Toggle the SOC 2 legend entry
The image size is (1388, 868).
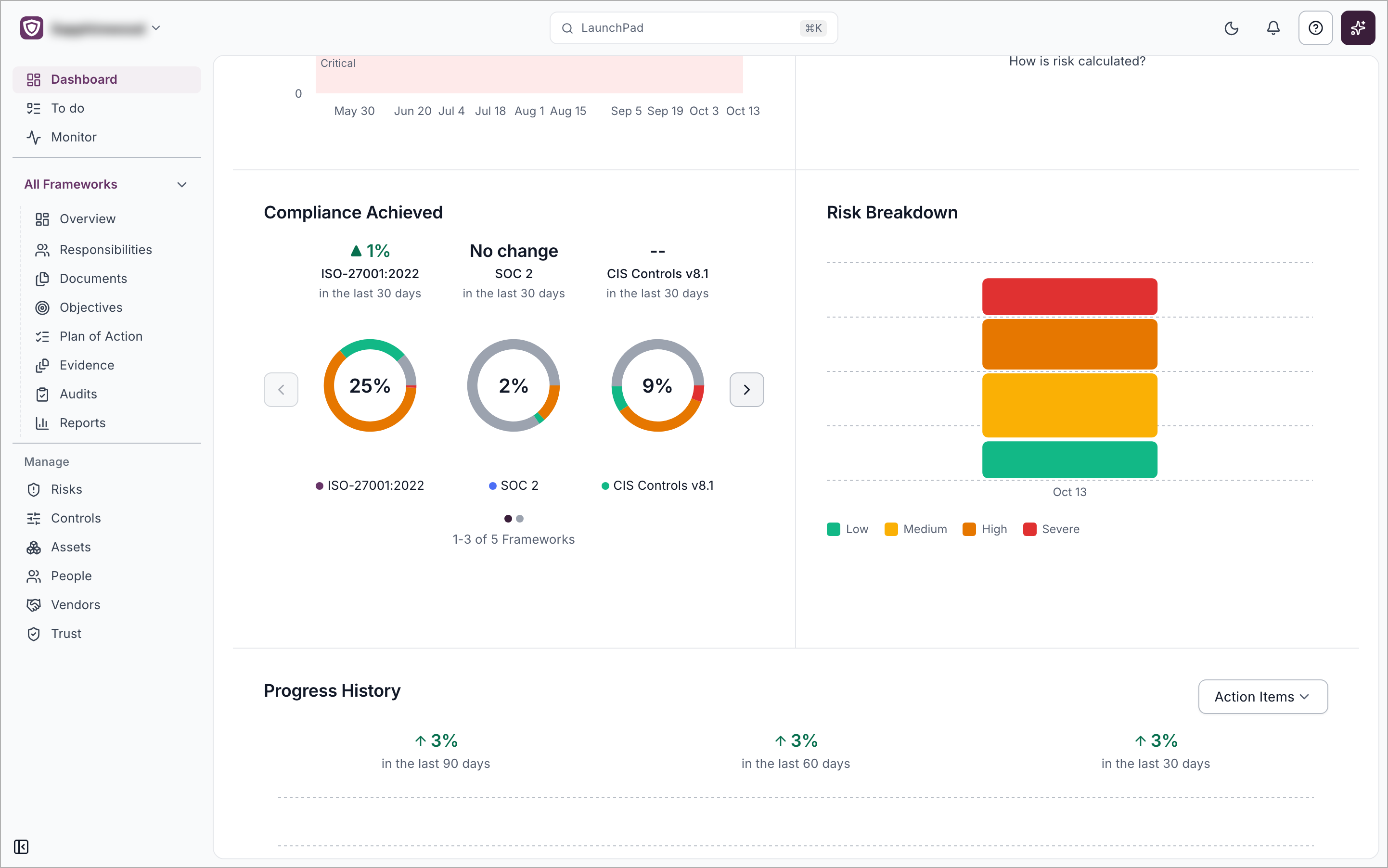[514, 485]
